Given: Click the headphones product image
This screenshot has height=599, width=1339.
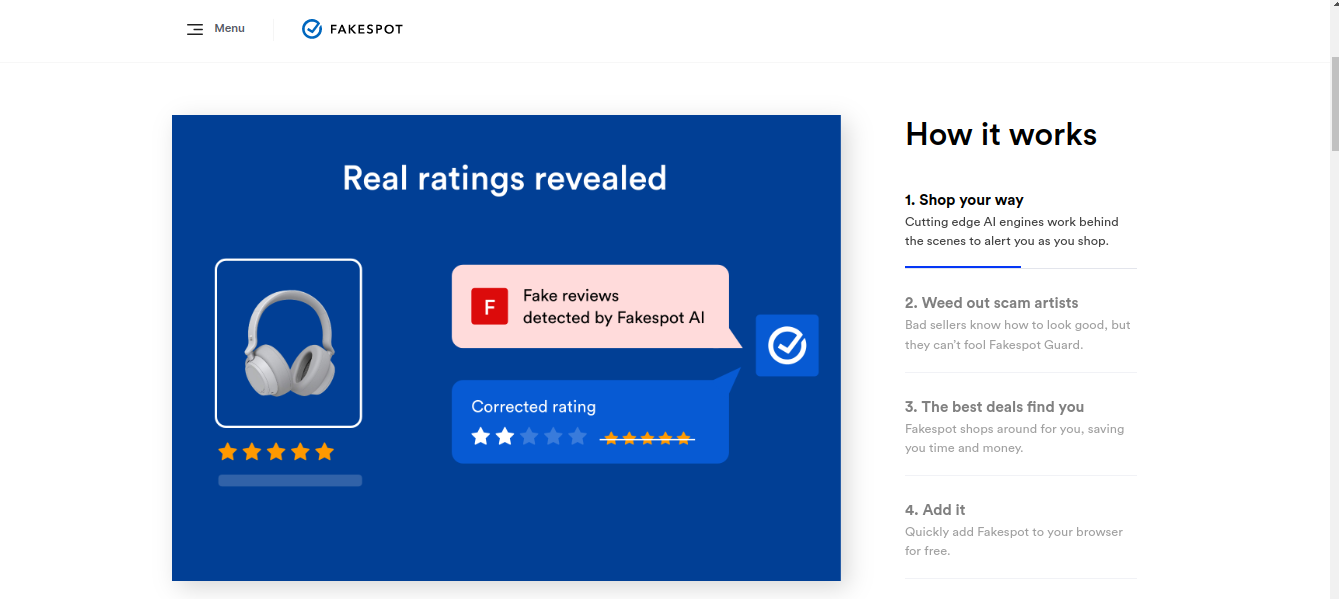Looking at the screenshot, I should coord(288,343).
